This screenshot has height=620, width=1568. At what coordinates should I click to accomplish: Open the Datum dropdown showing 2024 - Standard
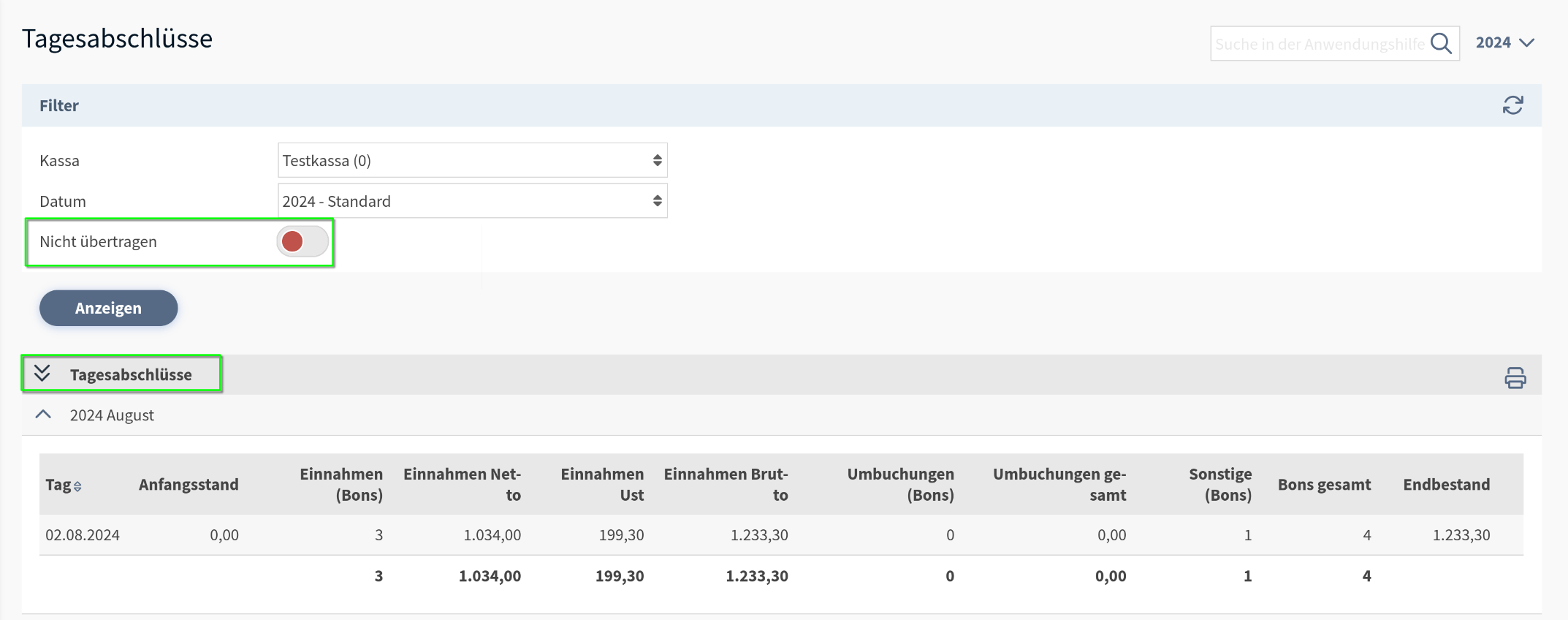pos(472,201)
